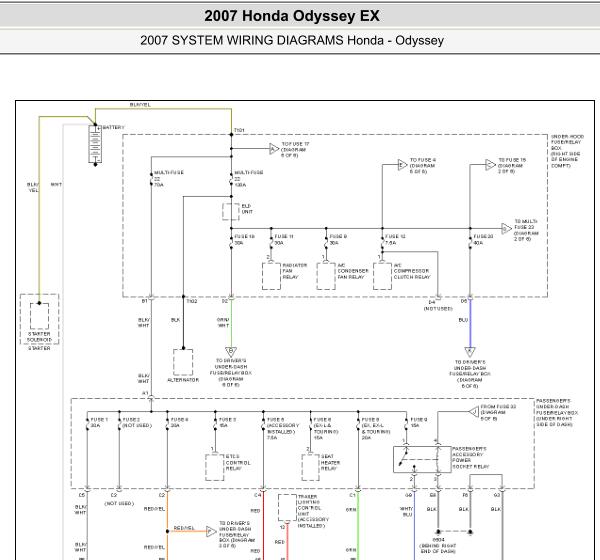Select the A/C COMPRESSOR CLUTCH RELAY label
Screen dimensions: 600x560
pos(412,271)
